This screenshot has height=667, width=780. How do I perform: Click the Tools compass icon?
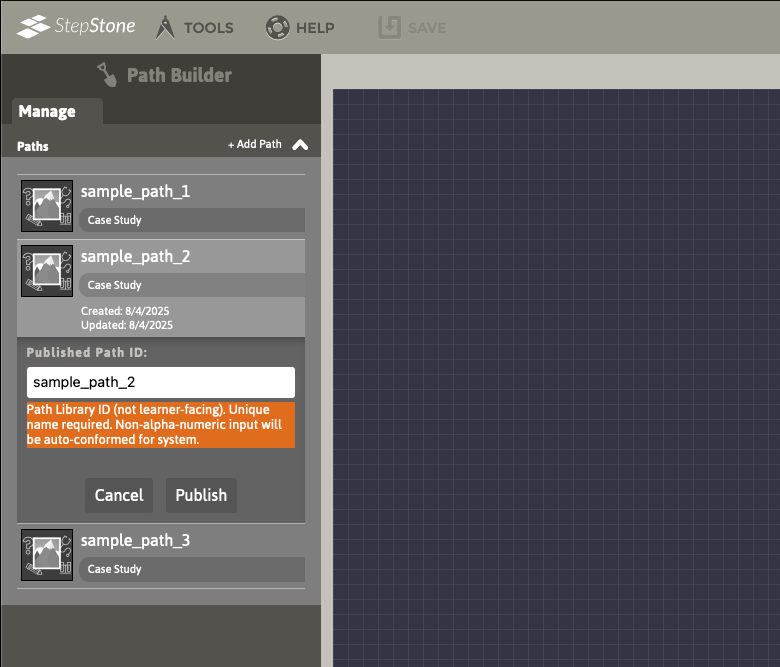click(x=165, y=27)
